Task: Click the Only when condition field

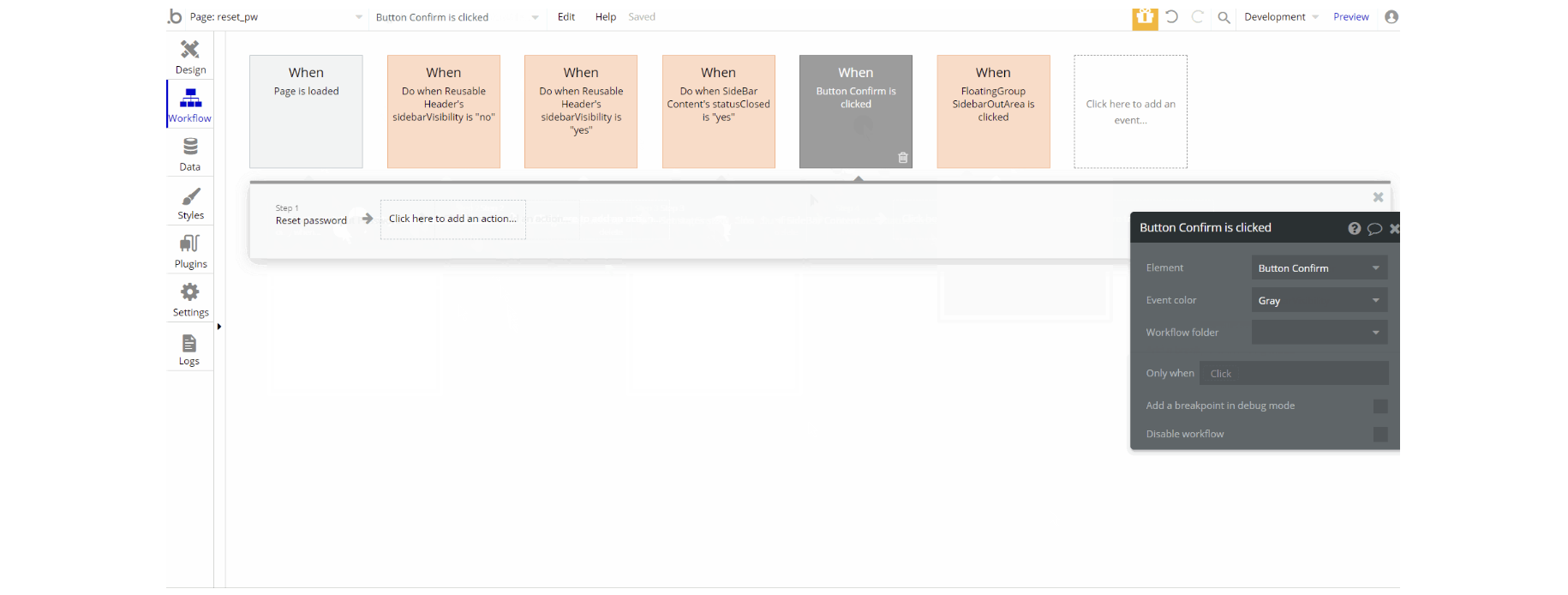Action: coord(1294,373)
